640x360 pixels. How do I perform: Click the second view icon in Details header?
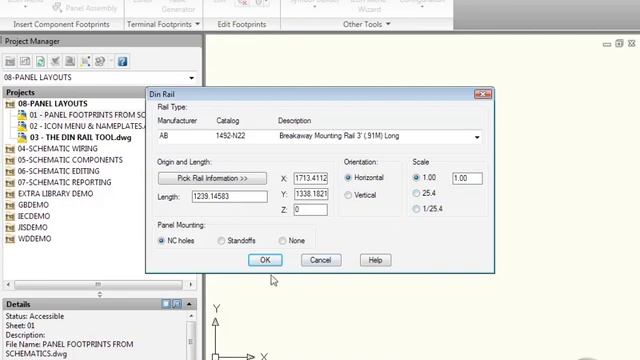point(177,304)
